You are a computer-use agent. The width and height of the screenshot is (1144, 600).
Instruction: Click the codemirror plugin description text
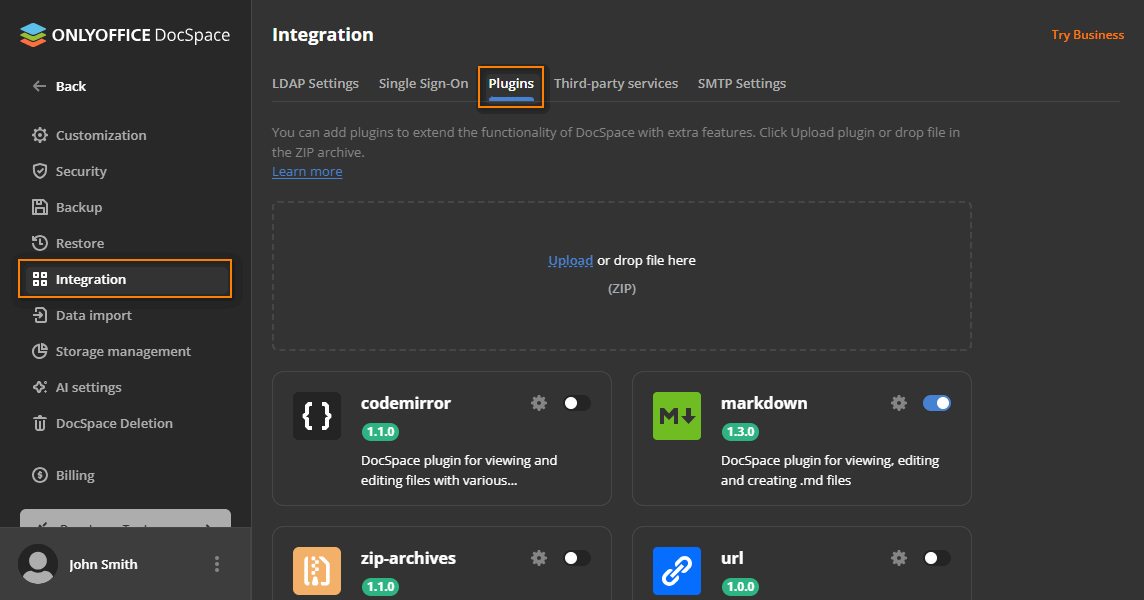click(x=459, y=470)
